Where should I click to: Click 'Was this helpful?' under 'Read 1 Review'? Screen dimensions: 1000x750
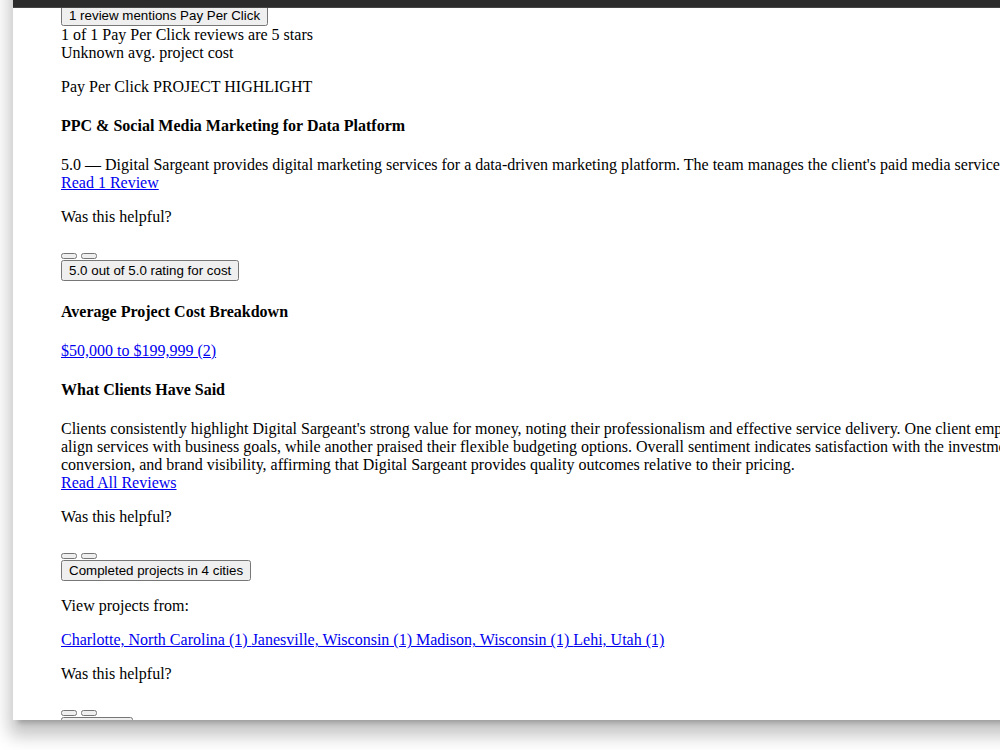click(116, 217)
